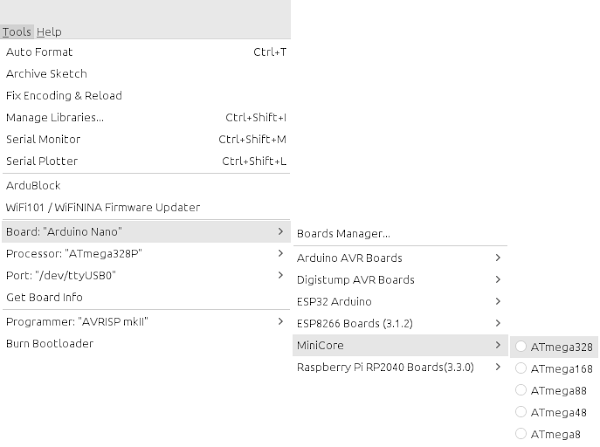
Task: Launch the Serial Plotter
Action: tap(146, 161)
